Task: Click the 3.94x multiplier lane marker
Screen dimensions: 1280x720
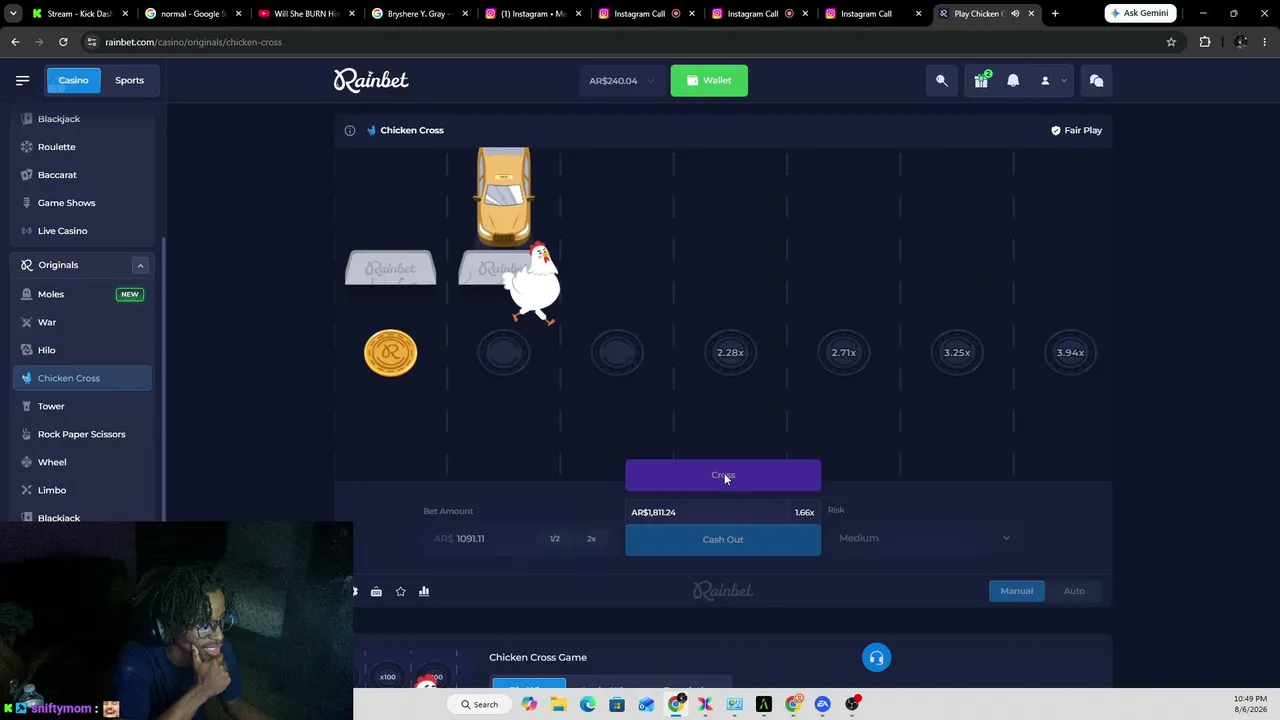Action: pos(1070,352)
